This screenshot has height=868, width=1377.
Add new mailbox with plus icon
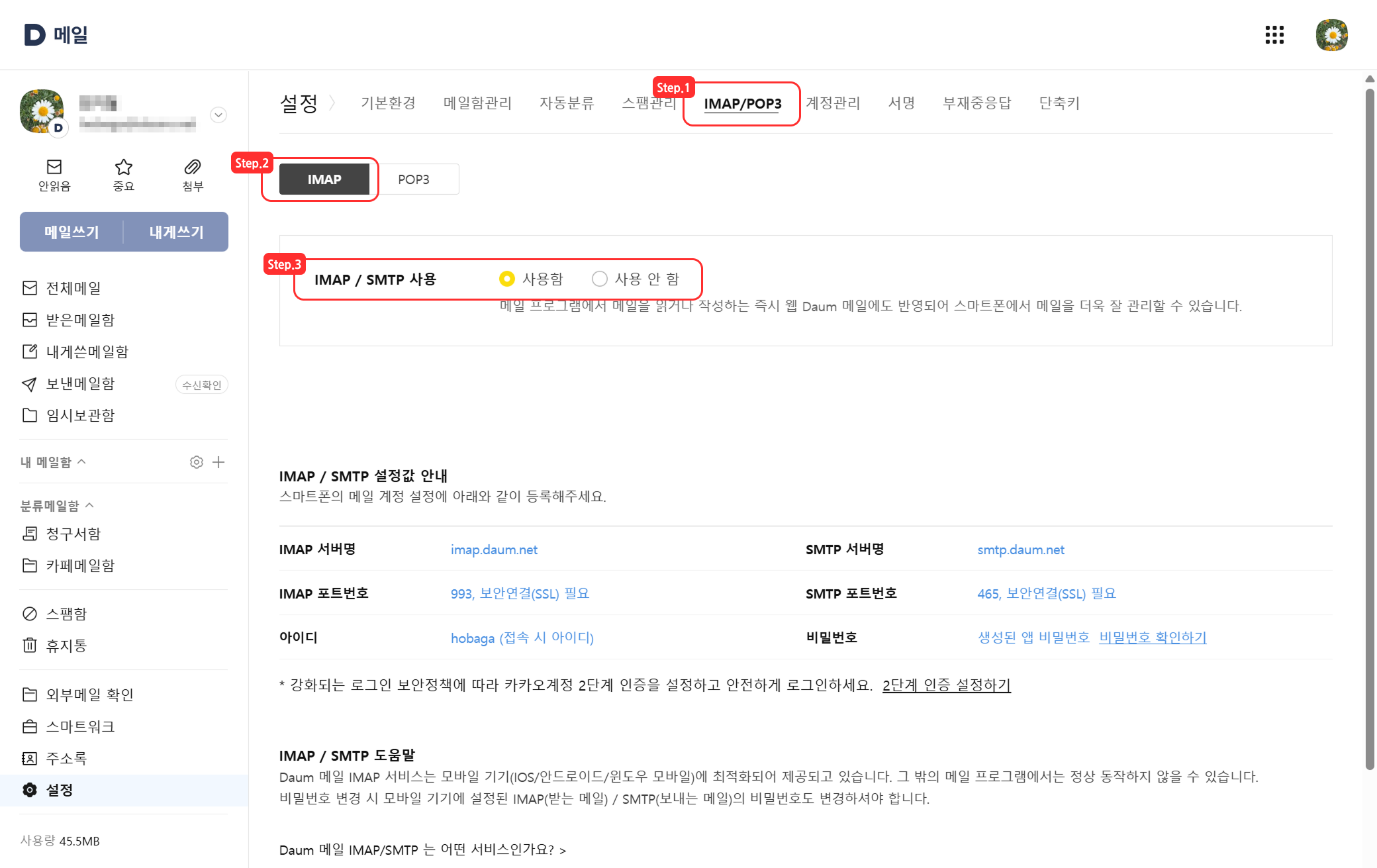218,462
